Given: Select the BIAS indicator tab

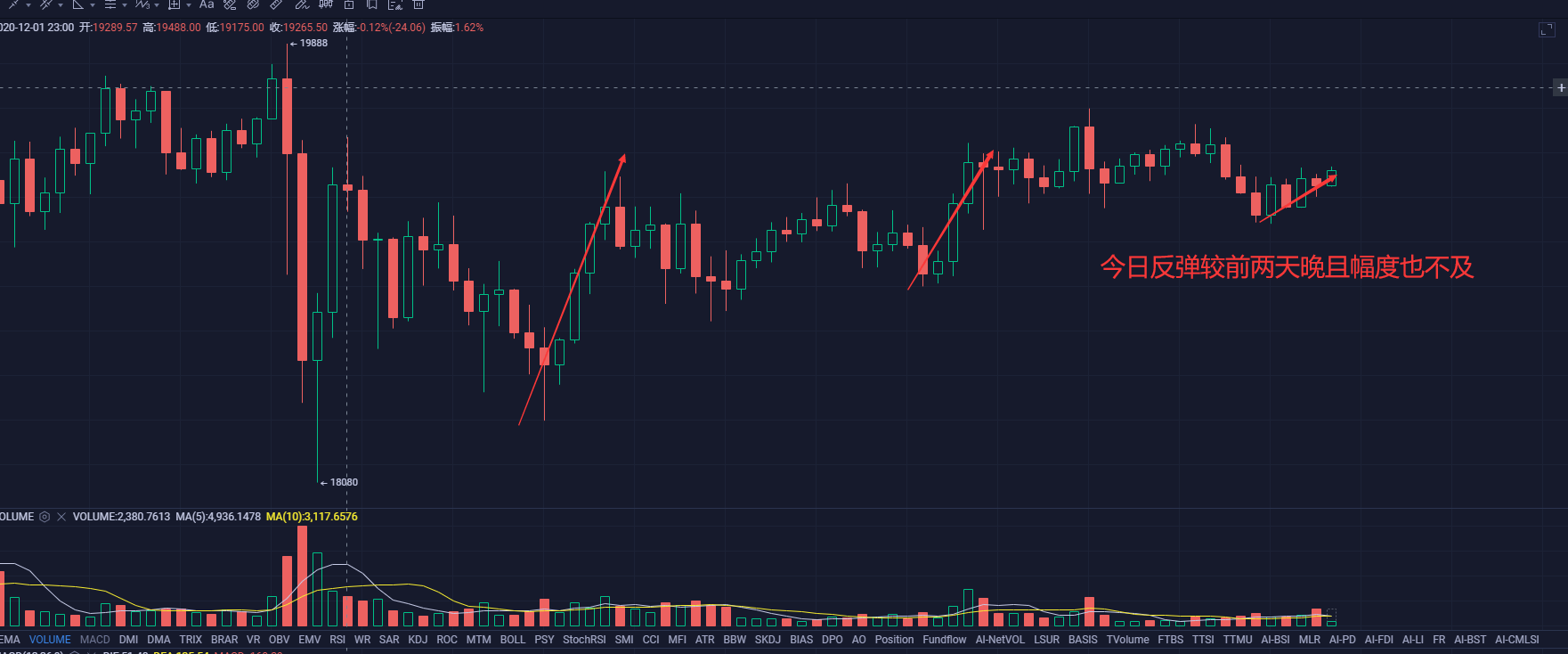Looking at the screenshot, I should coord(801,640).
